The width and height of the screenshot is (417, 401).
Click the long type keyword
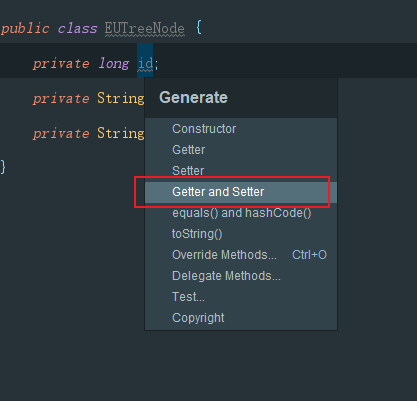tap(114, 63)
